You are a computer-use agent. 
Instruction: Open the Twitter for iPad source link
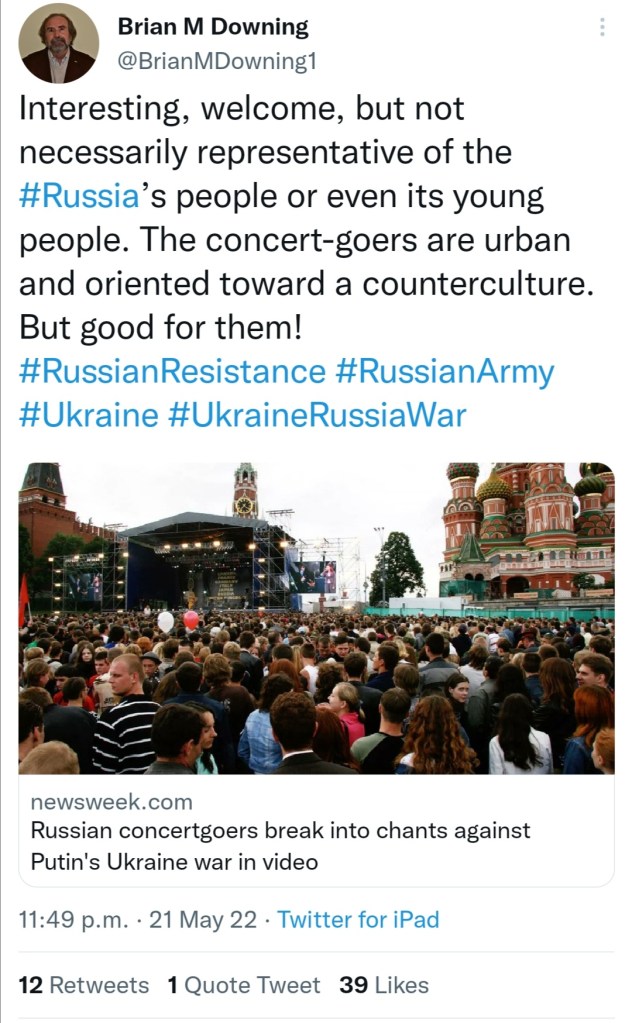coord(358,920)
